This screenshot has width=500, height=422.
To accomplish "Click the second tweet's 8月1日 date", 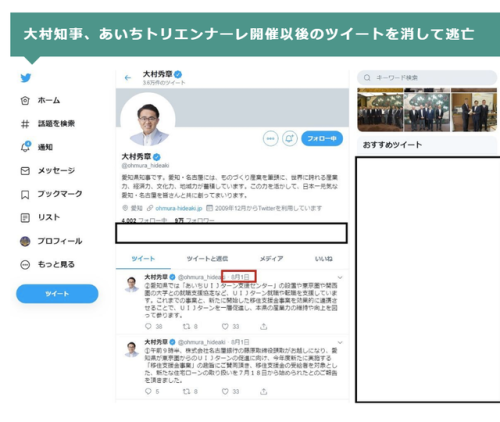I will coord(240,342).
